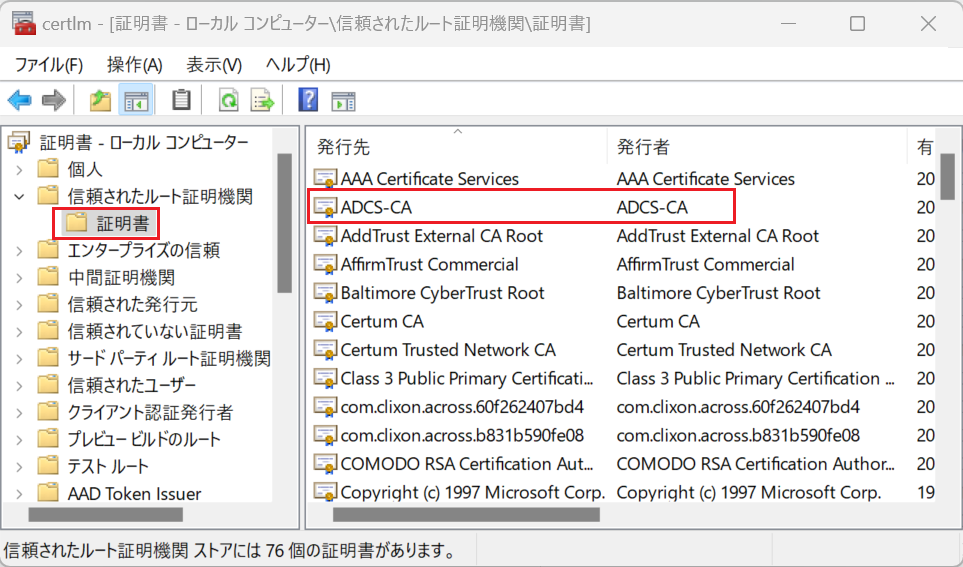The width and height of the screenshot is (963, 567).
Task: Click the certificate icon of AAA Certificate Services
Action: pos(325,179)
